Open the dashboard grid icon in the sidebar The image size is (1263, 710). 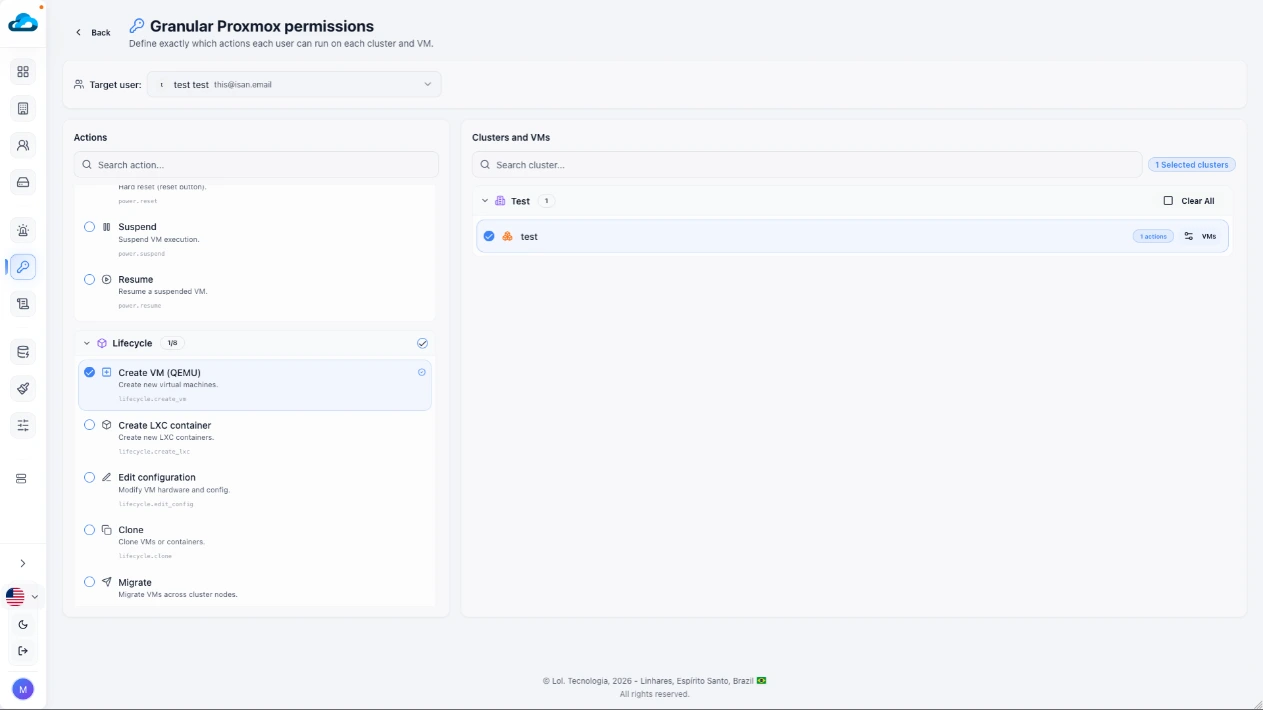click(23, 72)
